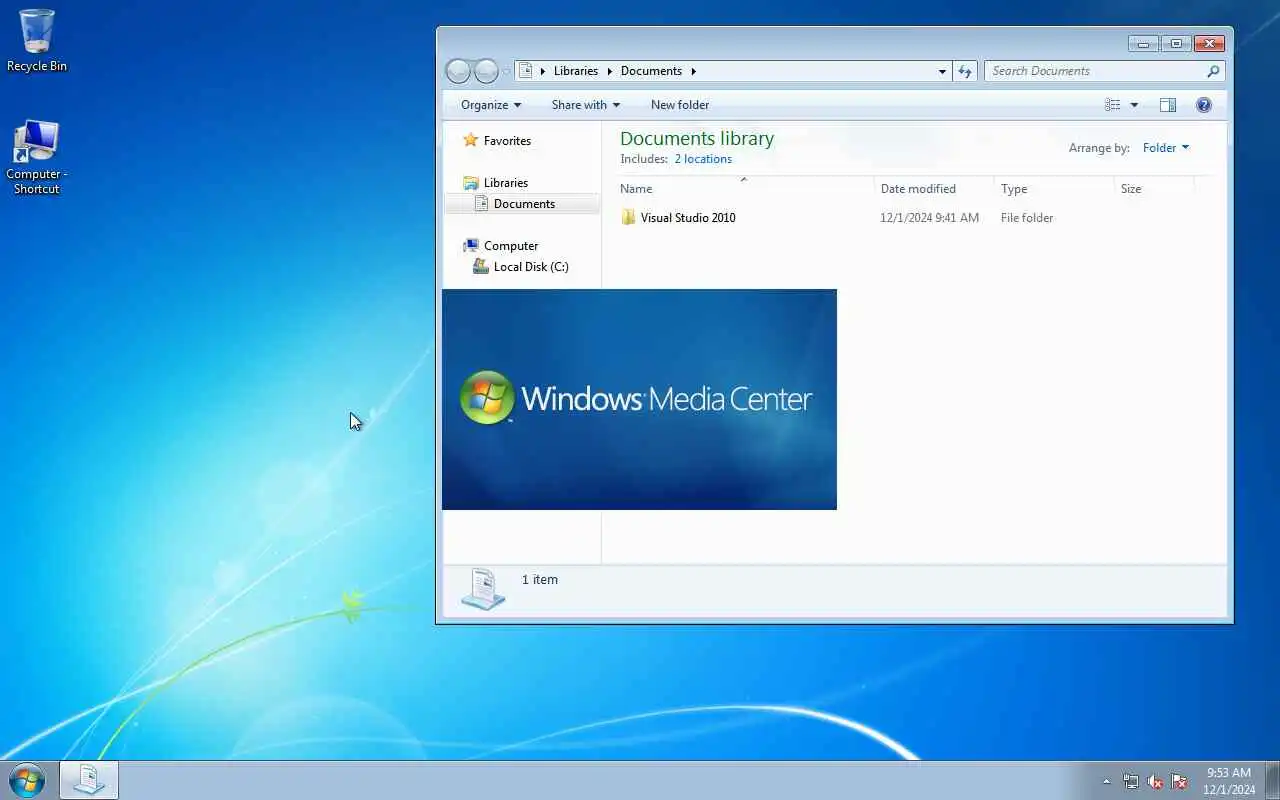1280x800 pixels.
Task: Go forward with the Explorer forward arrow
Action: 486,71
